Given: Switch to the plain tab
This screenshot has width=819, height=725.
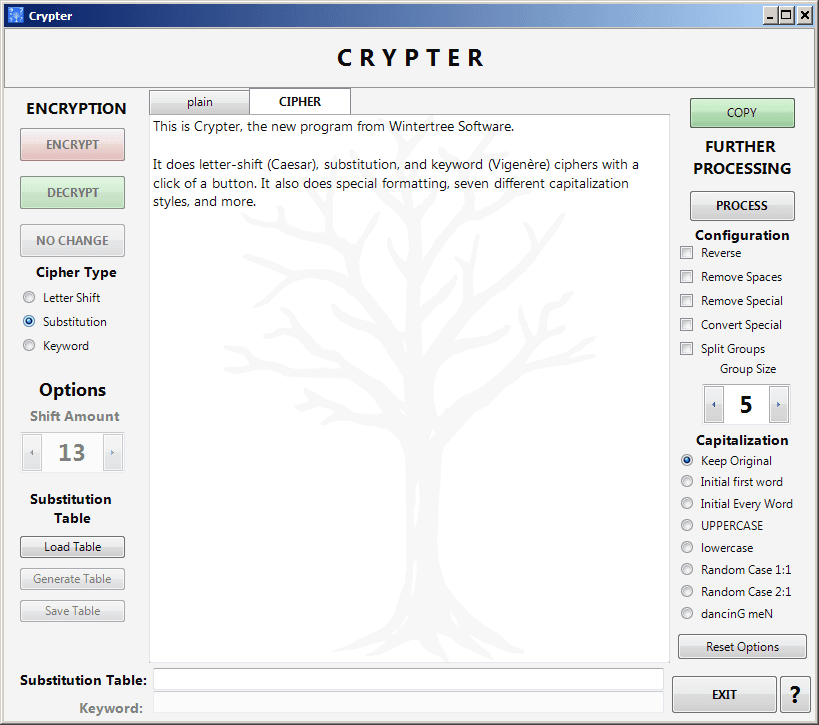Looking at the screenshot, I should click(x=198, y=101).
